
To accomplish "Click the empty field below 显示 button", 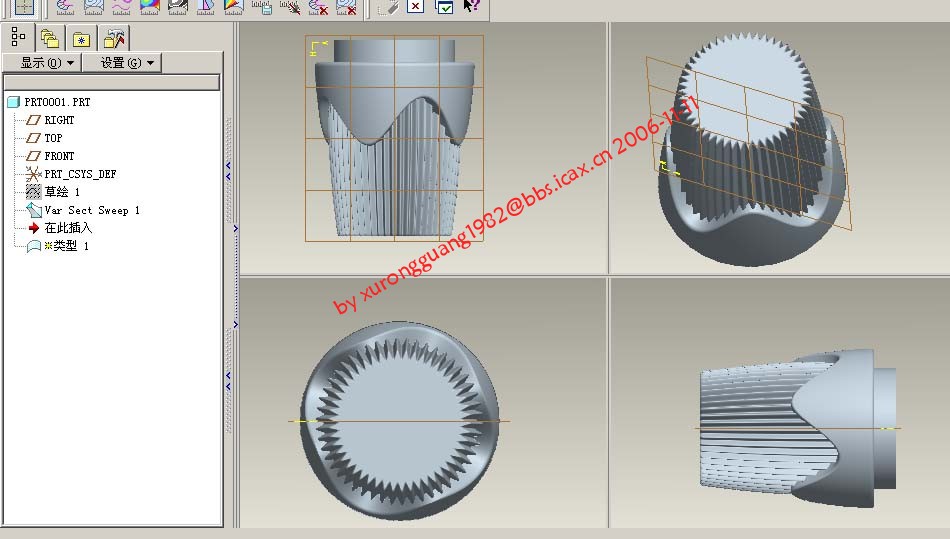I will pyautogui.click(x=111, y=82).
